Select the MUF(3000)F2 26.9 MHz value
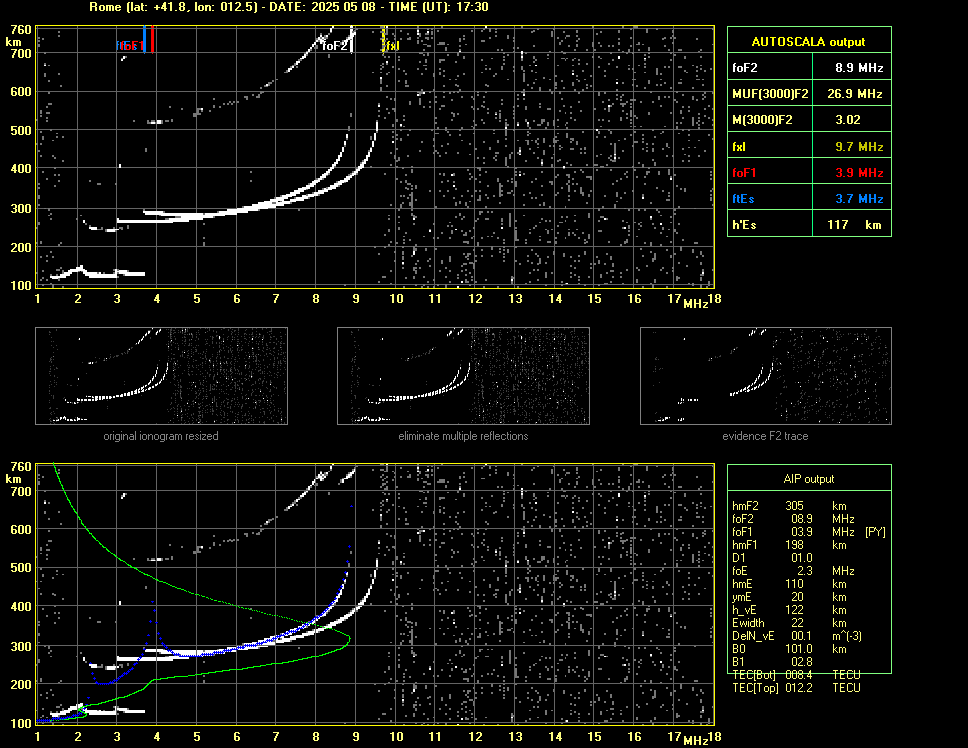This screenshot has width=968, height=748. (854, 94)
